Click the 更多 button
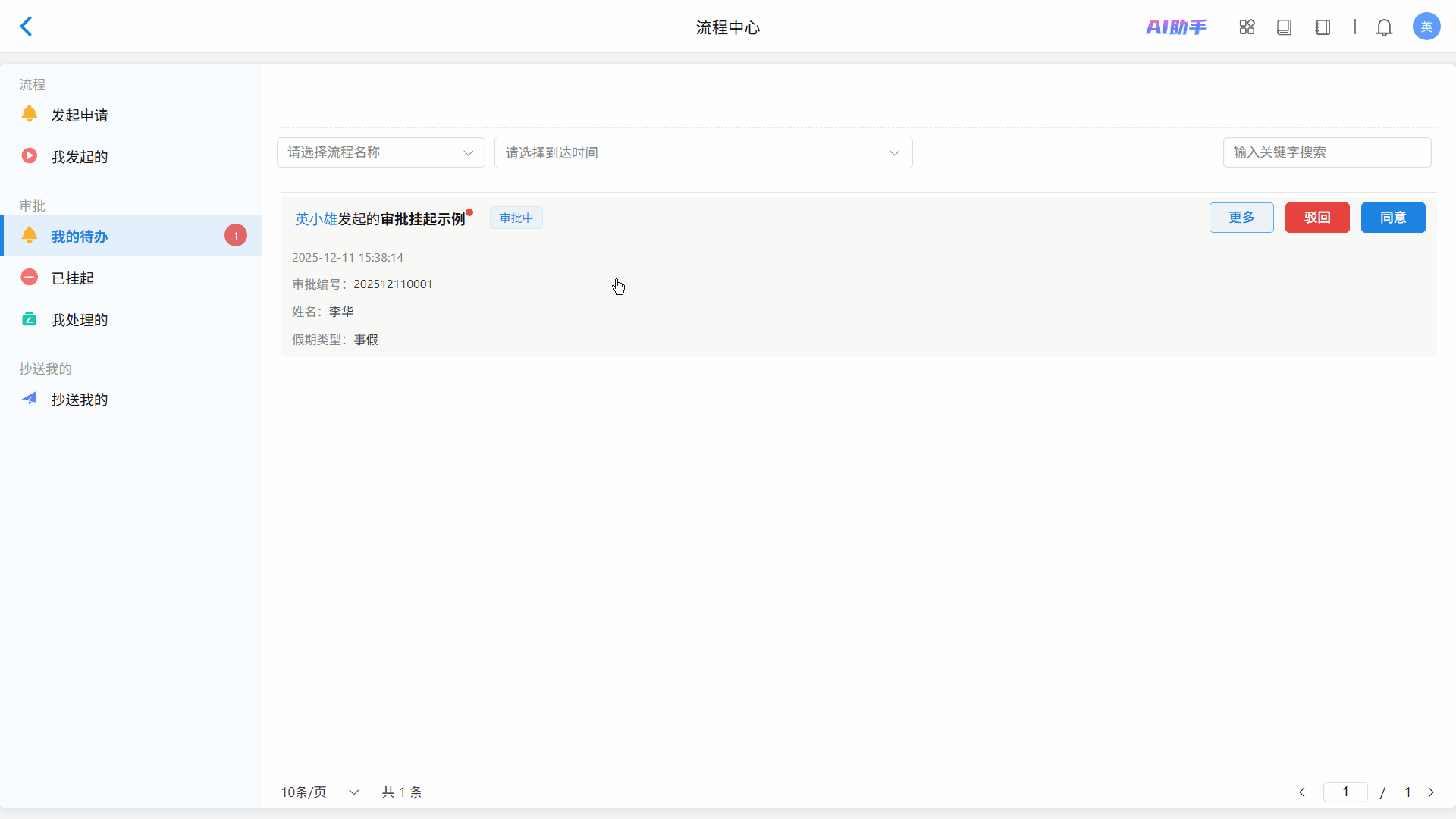The height and width of the screenshot is (819, 1456). point(1241,218)
